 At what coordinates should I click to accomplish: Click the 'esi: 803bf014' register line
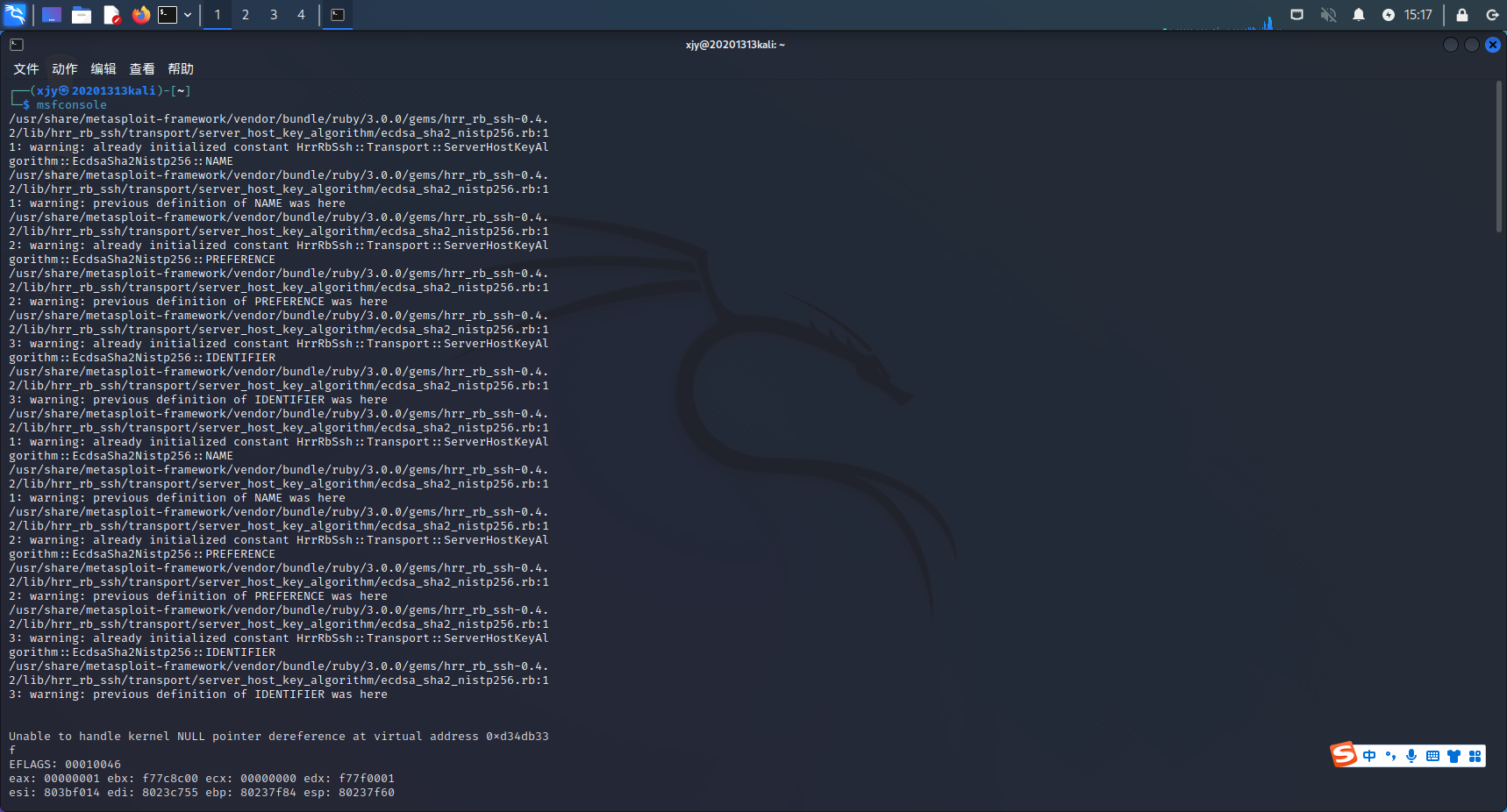pos(202,793)
